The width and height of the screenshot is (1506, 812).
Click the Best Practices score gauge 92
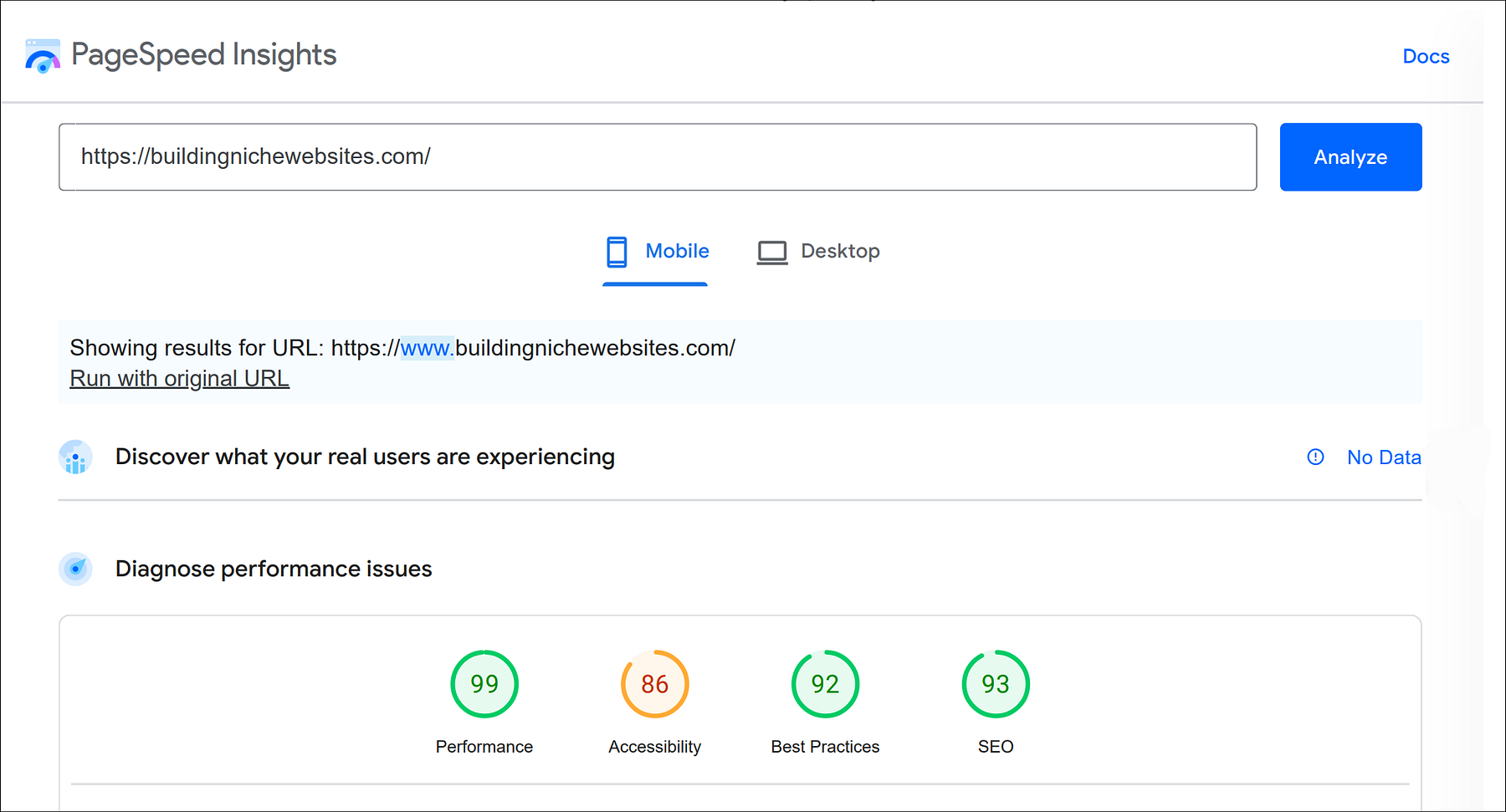point(825,684)
